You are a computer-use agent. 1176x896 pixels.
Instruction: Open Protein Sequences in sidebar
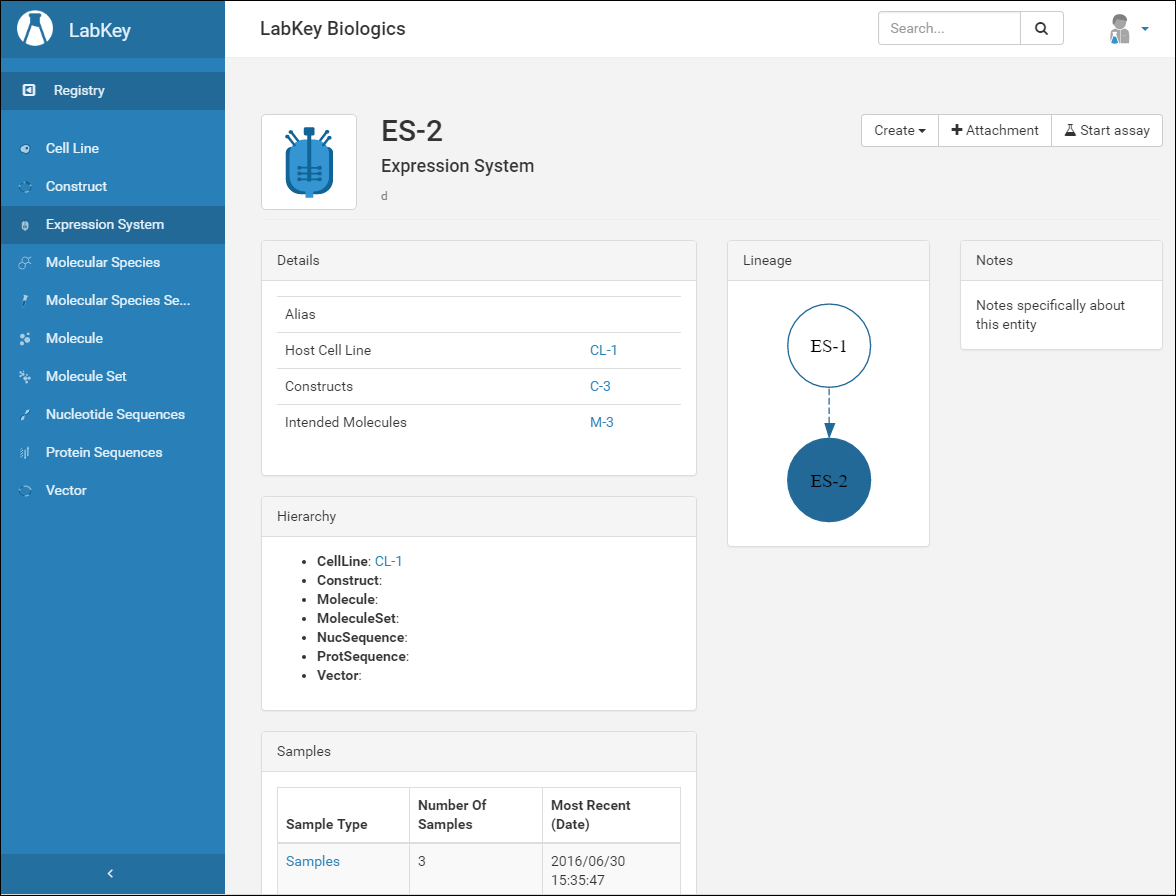coord(112,453)
